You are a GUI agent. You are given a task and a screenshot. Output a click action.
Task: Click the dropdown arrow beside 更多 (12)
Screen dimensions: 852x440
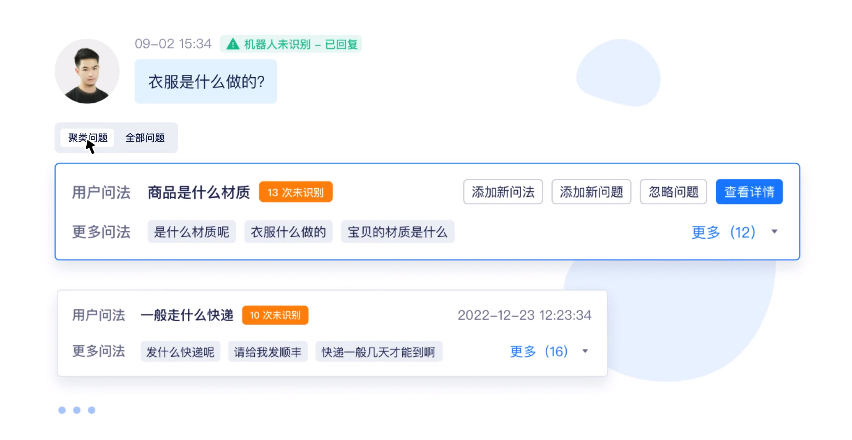pos(774,232)
